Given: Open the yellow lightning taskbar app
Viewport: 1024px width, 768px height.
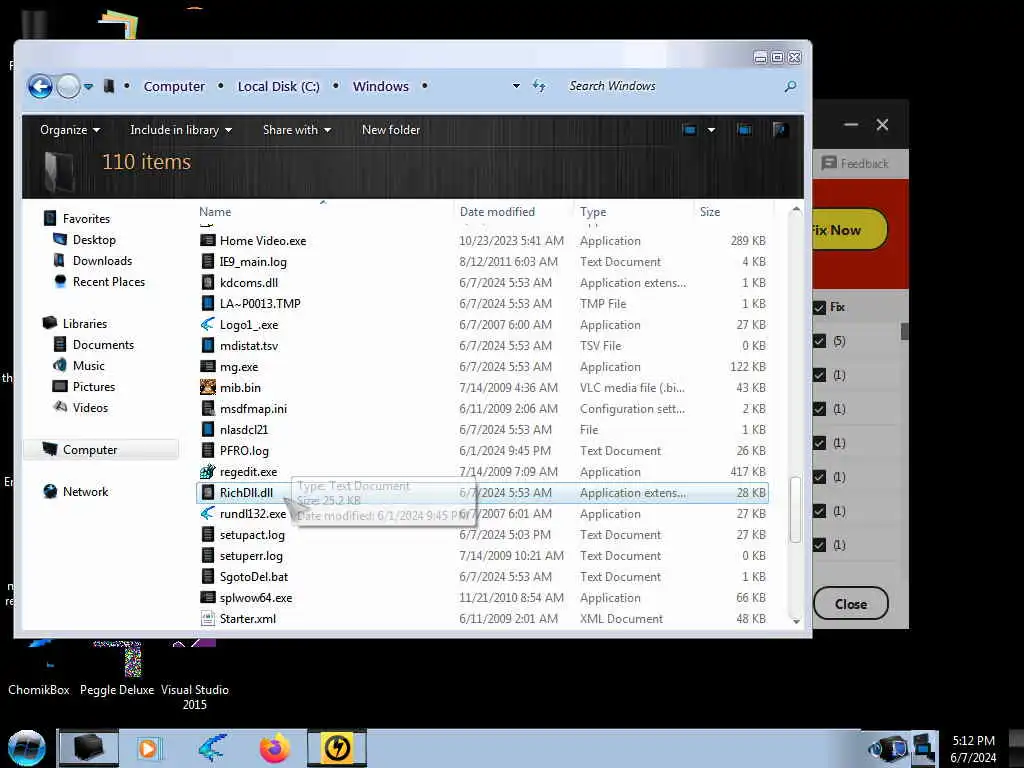Looking at the screenshot, I should click(337, 748).
